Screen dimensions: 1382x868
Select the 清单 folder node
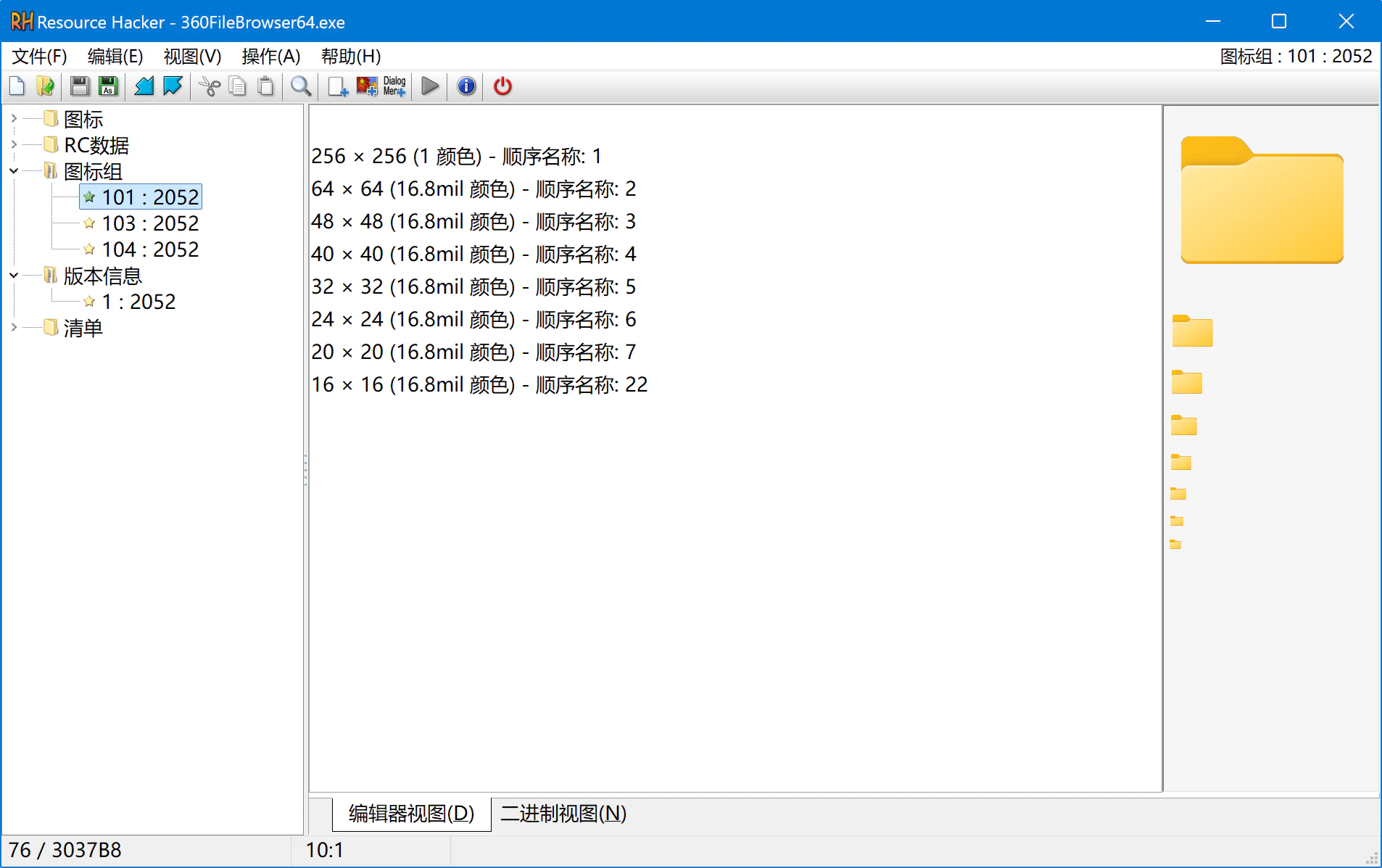tap(83, 328)
